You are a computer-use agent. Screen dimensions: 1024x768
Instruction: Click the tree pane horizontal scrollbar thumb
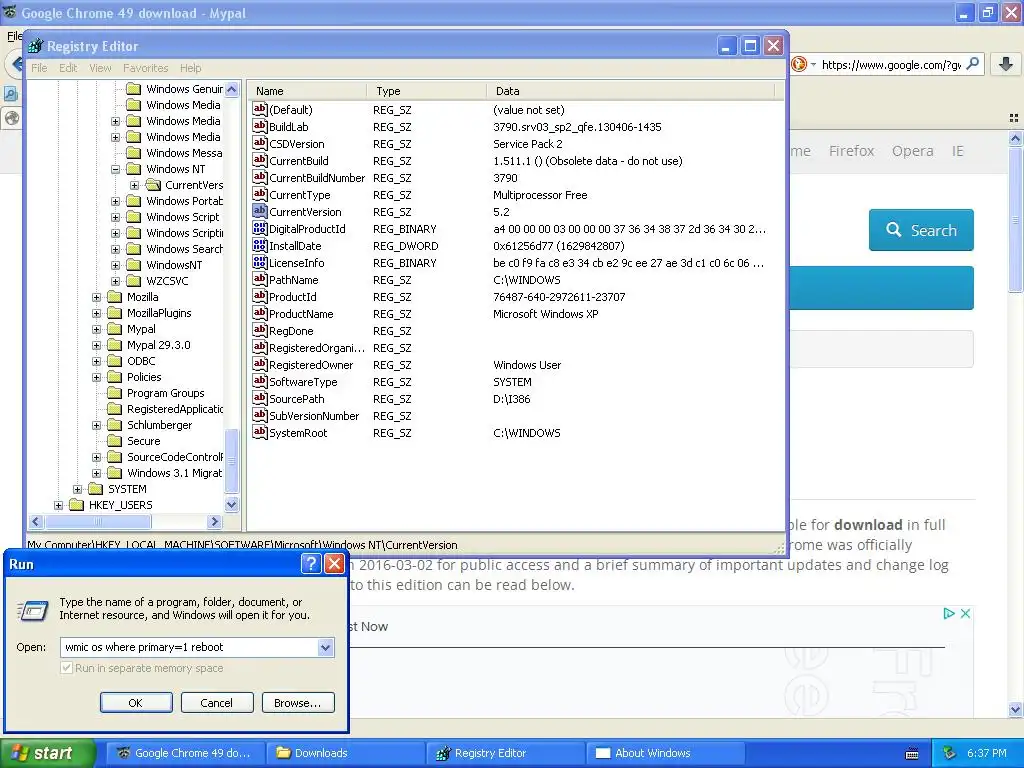[x=98, y=521]
